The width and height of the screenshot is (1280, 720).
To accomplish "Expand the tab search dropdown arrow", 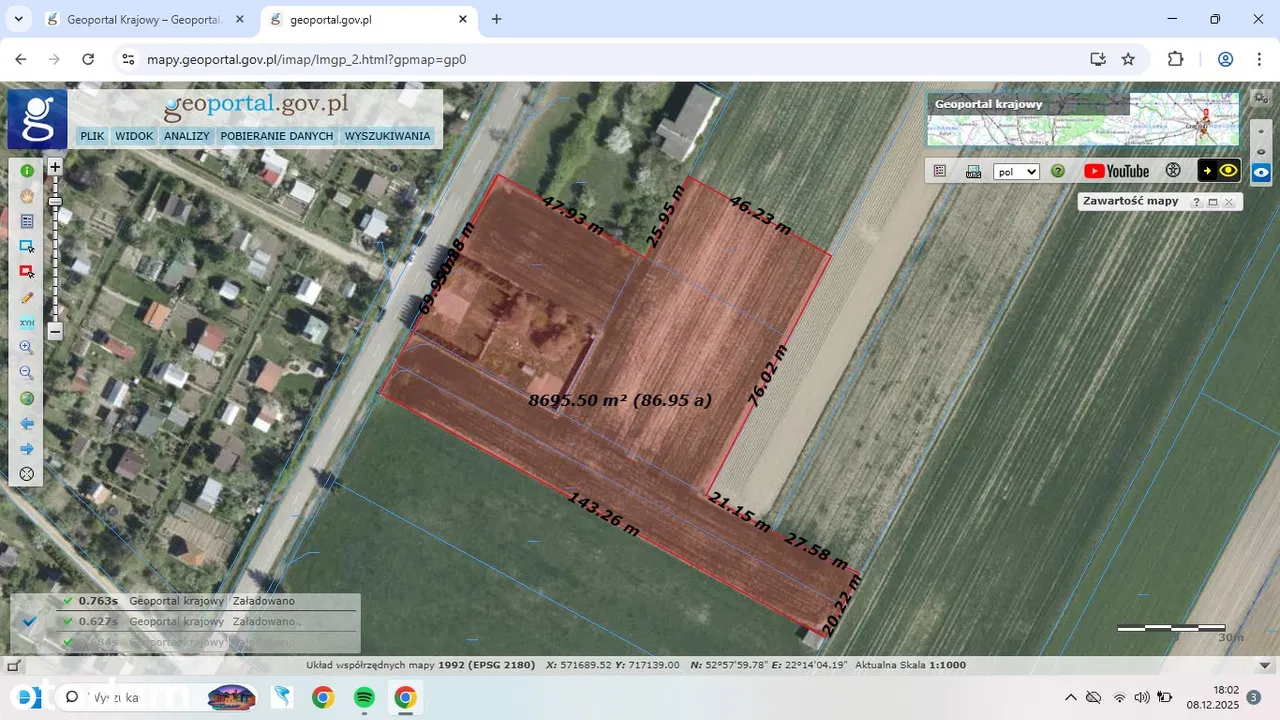I will tap(18, 19).
